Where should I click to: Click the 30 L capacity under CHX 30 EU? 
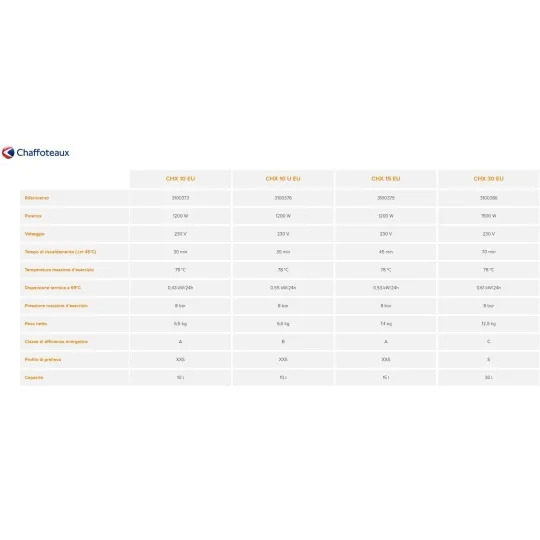click(x=489, y=377)
